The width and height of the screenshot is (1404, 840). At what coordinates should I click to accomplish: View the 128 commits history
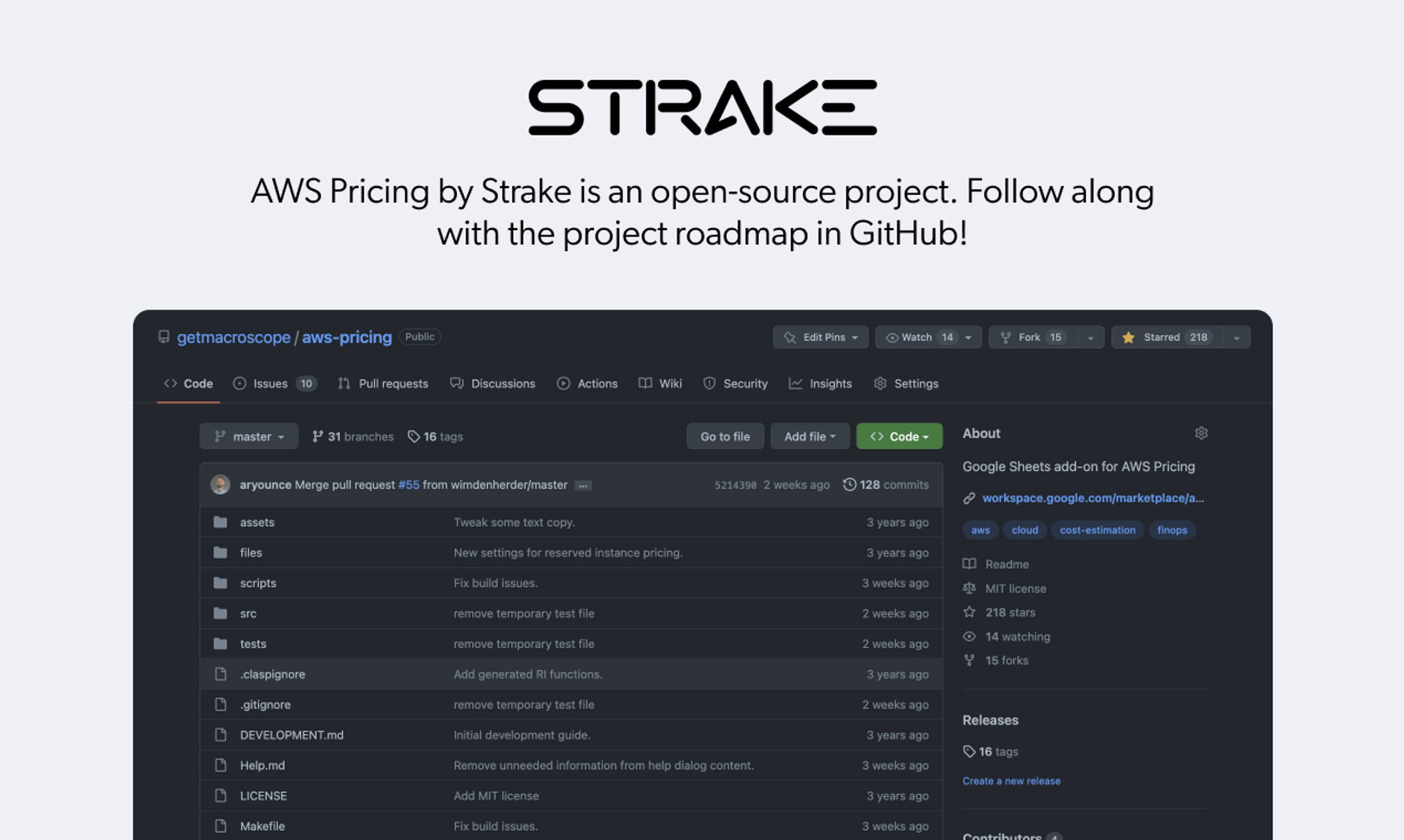click(886, 485)
